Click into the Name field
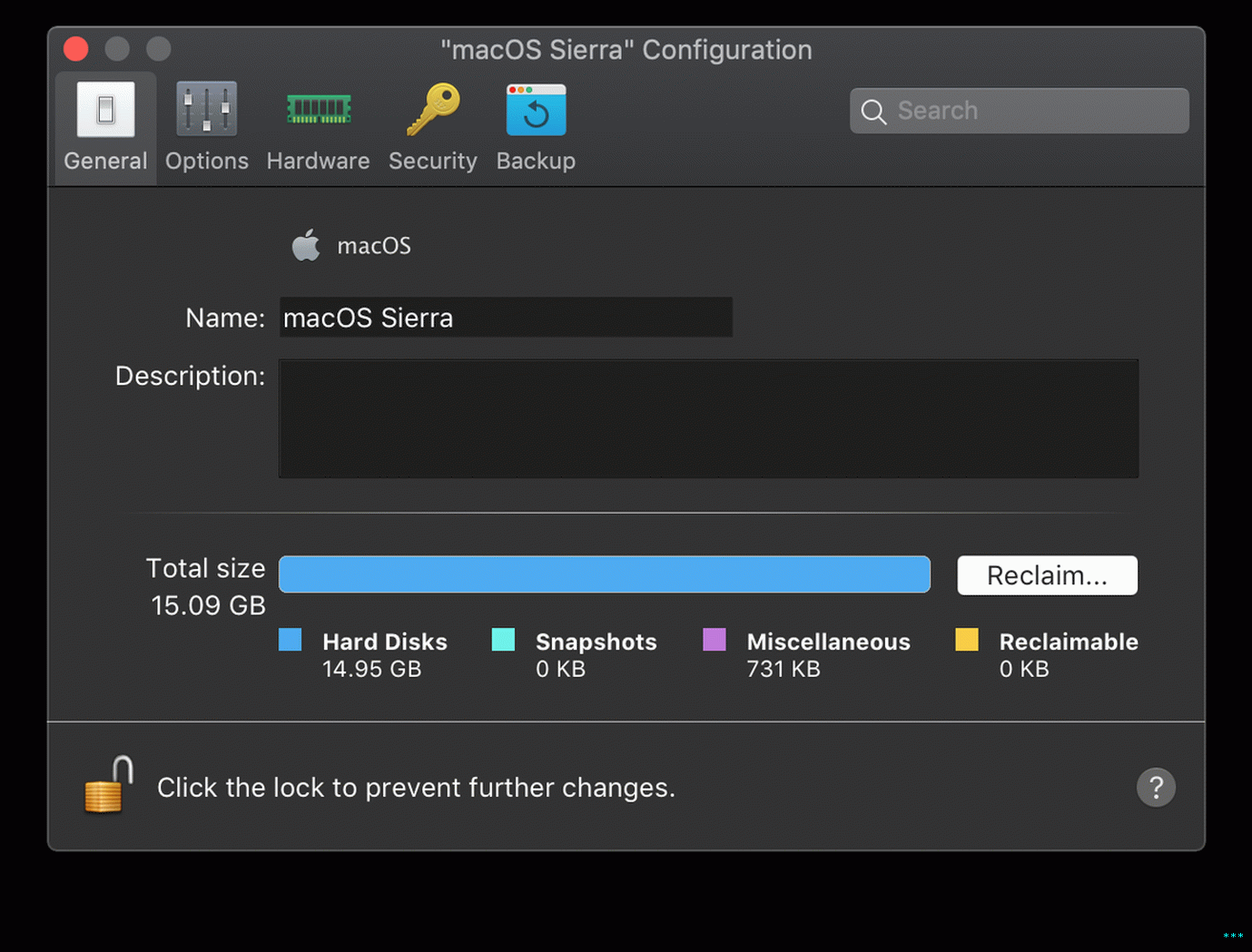 point(506,318)
